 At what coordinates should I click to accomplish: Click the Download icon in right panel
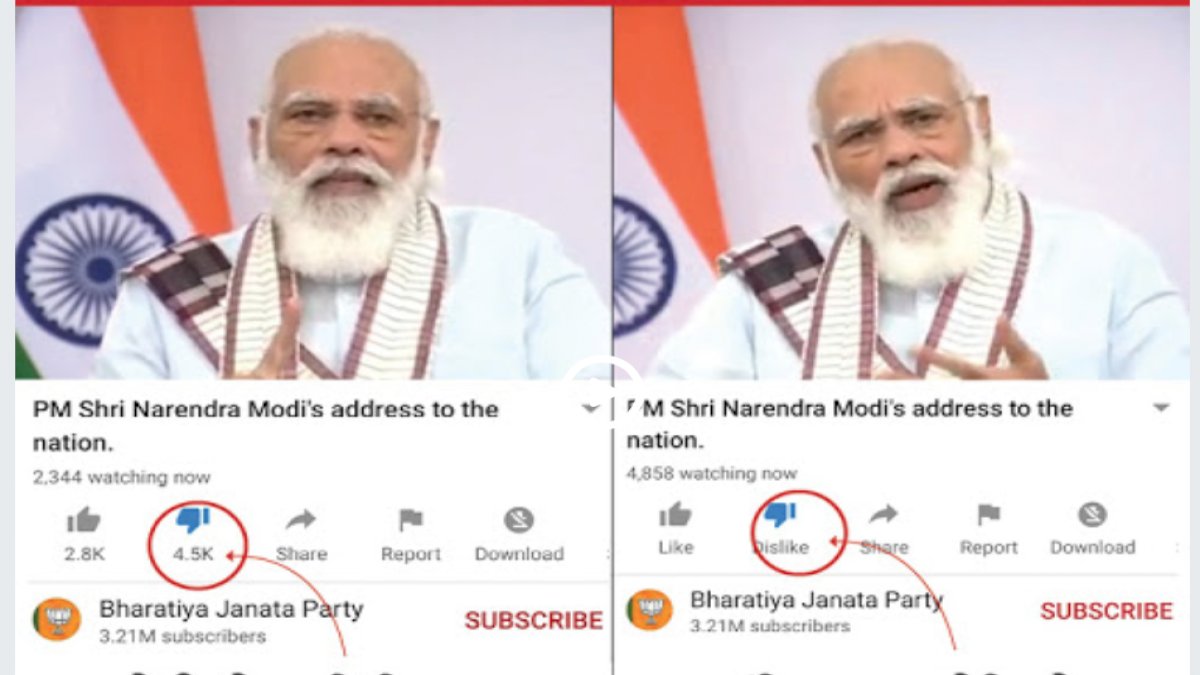(1092, 515)
